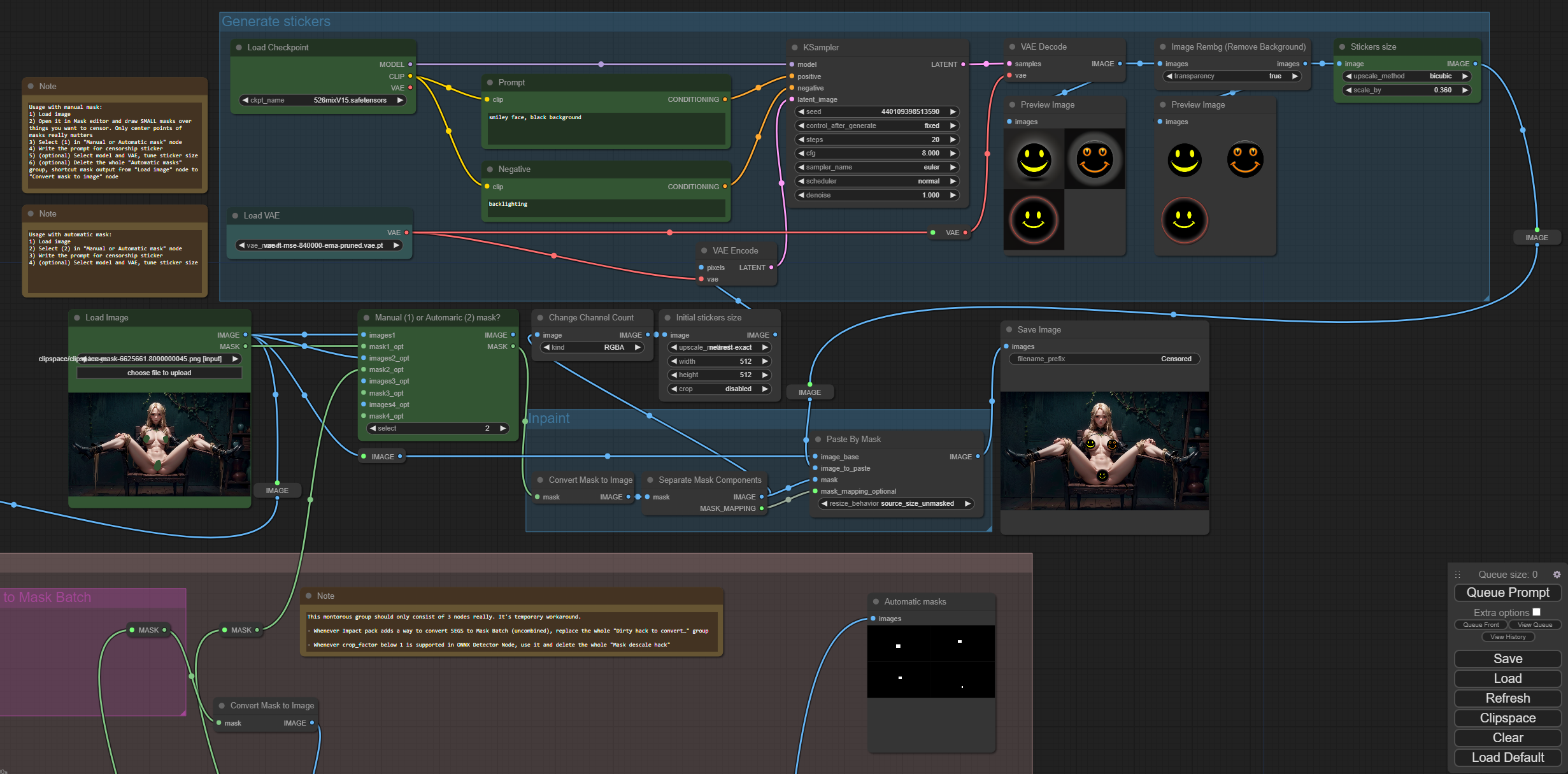Open the sampler_name euler dropdown
Screen dimensions: 1568x774
pyautogui.click(x=877, y=168)
